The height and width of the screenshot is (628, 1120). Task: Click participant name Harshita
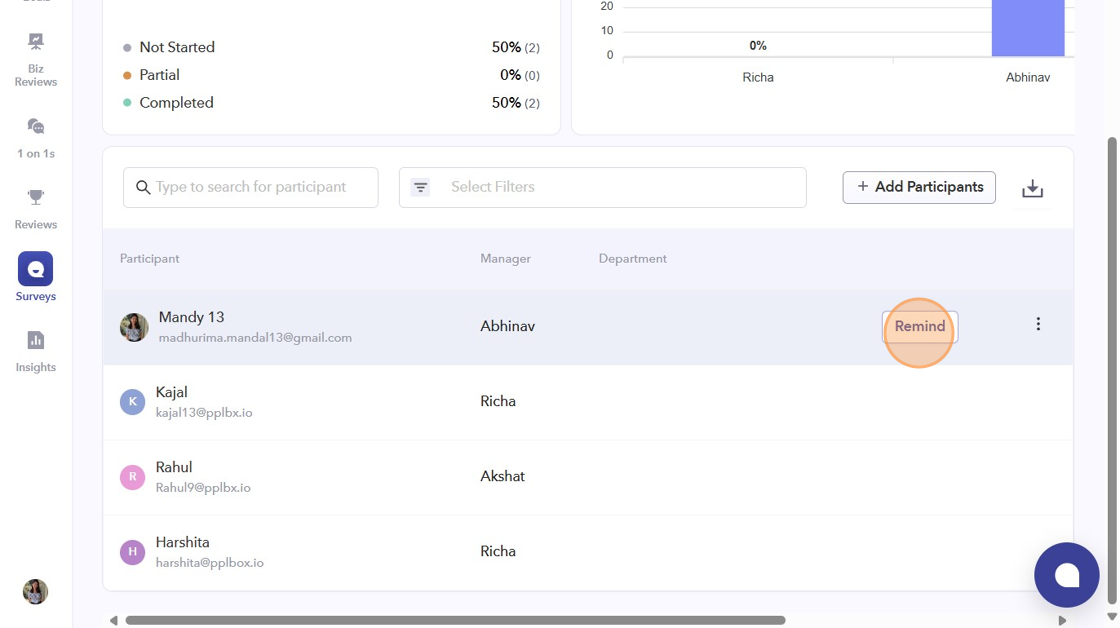point(182,542)
